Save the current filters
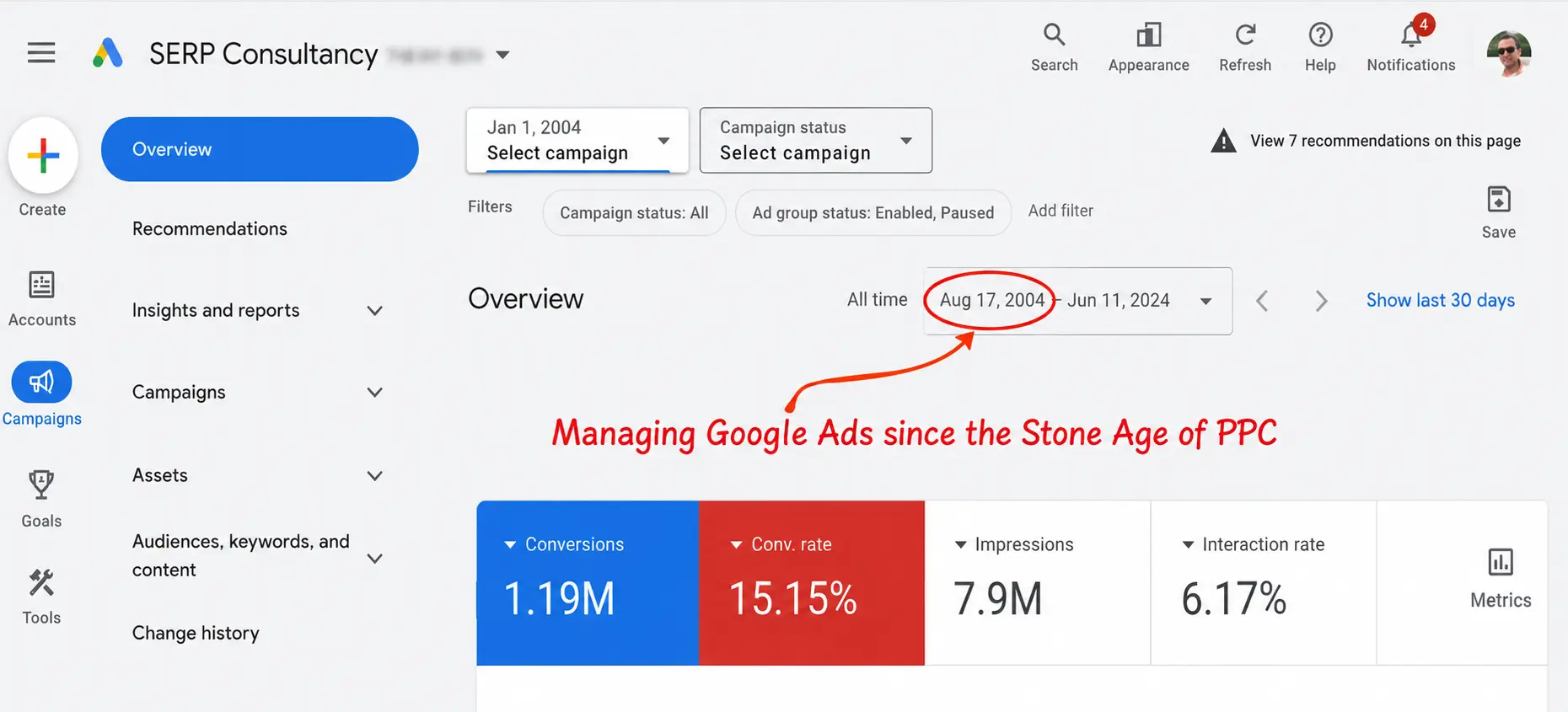Viewport: 1568px width, 712px height. (x=1498, y=213)
